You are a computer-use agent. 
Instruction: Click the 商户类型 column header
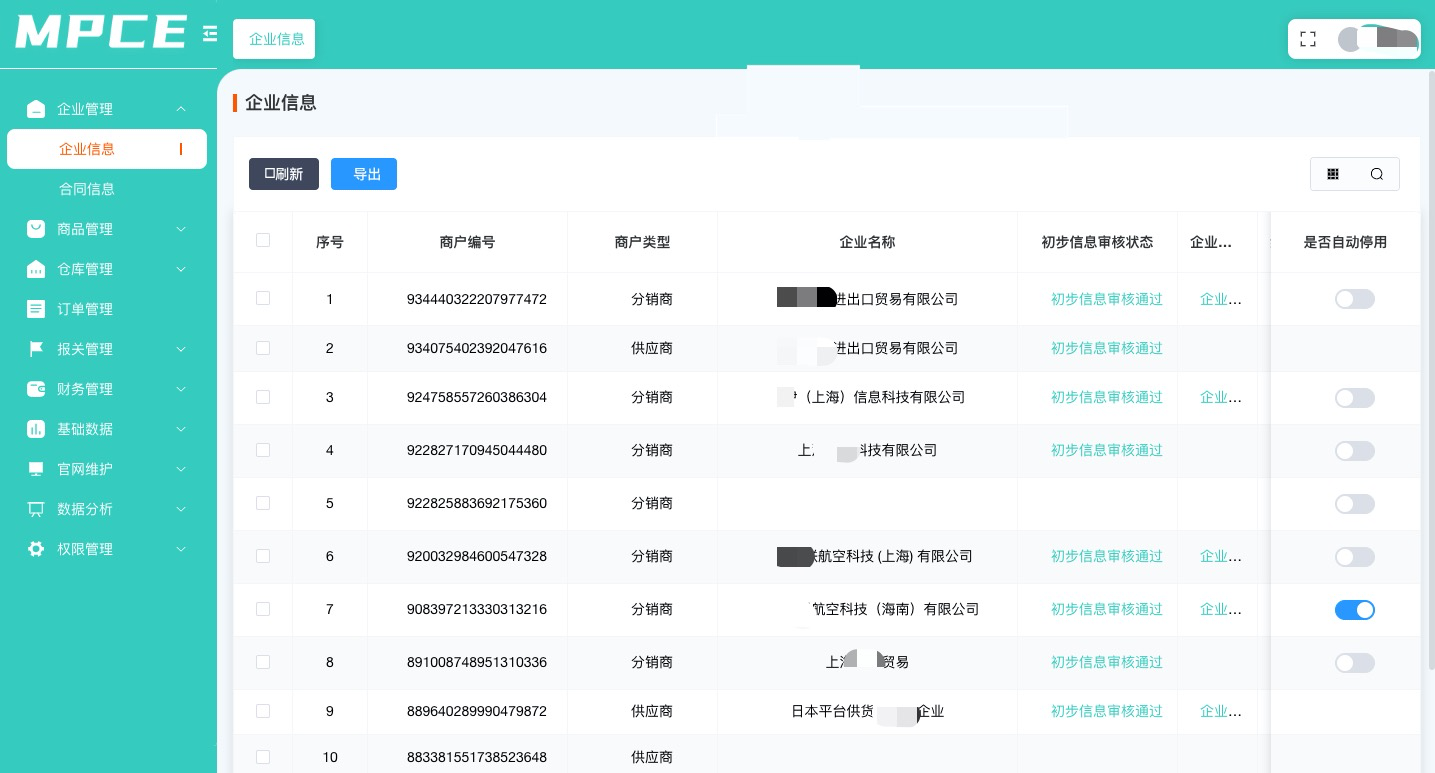click(x=642, y=242)
